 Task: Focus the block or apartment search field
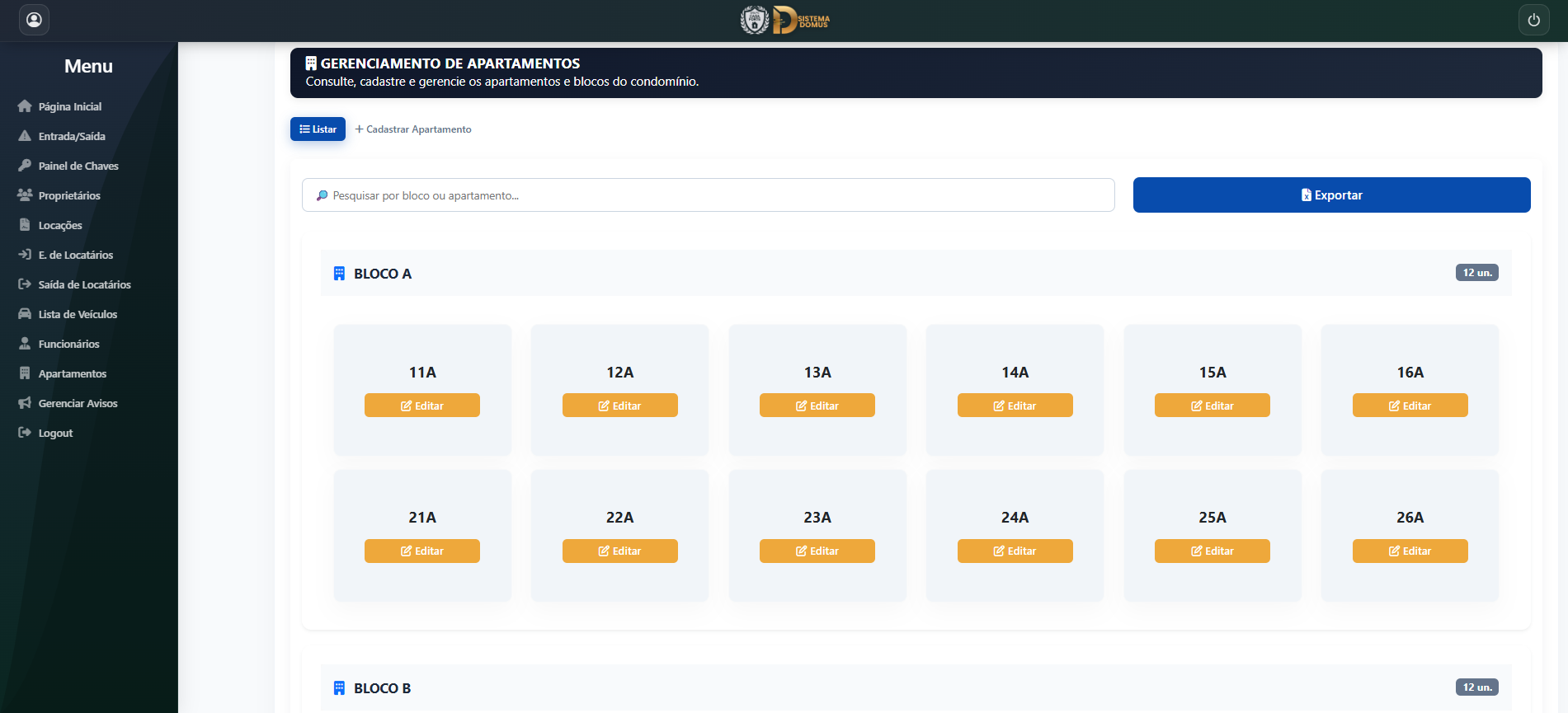coord(709,195)
